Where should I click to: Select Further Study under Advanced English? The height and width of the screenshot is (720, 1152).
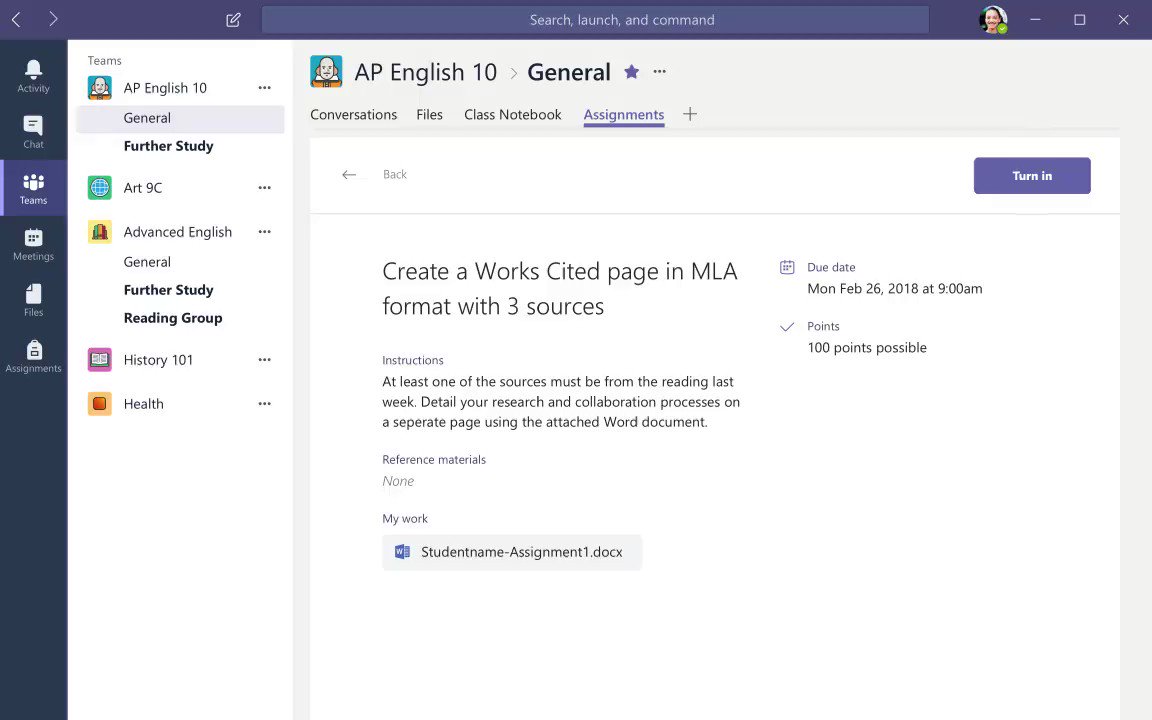pyautogui.click(x=168, y=290)
